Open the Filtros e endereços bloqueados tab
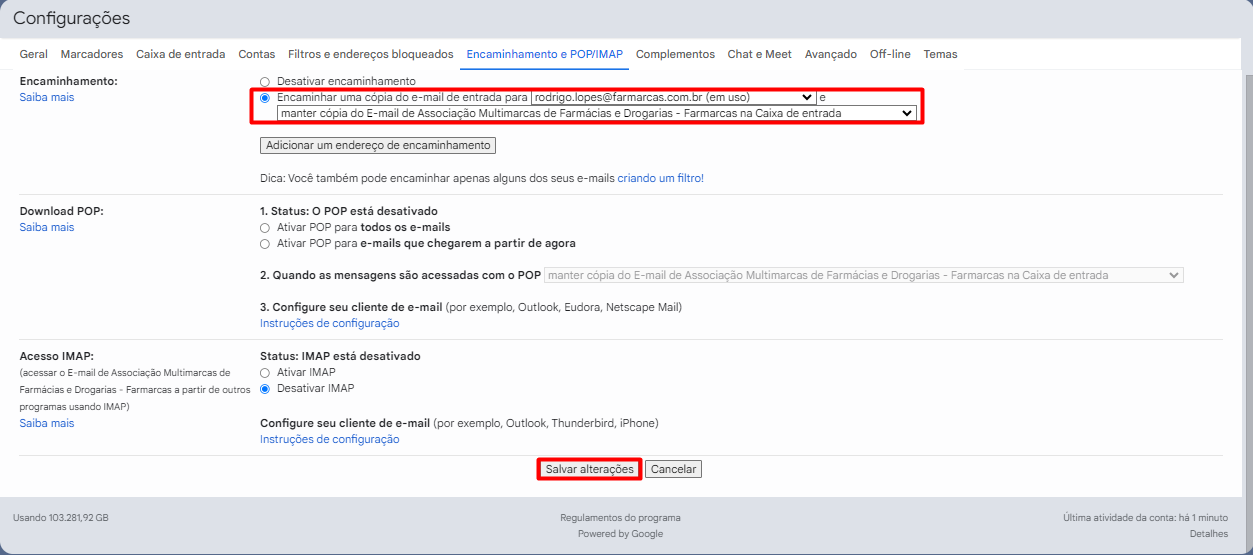The height and width of the screenshot is (555, 1253). tap(370, 54)
